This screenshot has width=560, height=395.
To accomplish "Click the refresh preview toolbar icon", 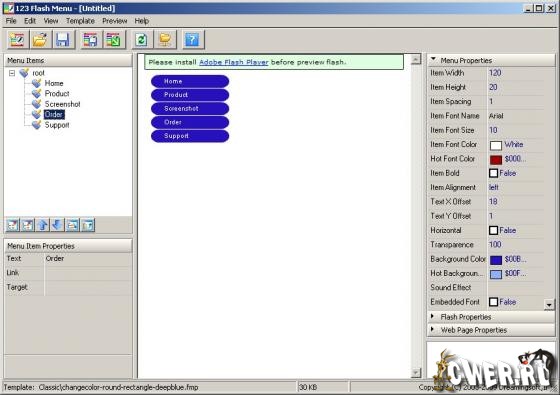I will pyautogui.click(x=141, y=40).
